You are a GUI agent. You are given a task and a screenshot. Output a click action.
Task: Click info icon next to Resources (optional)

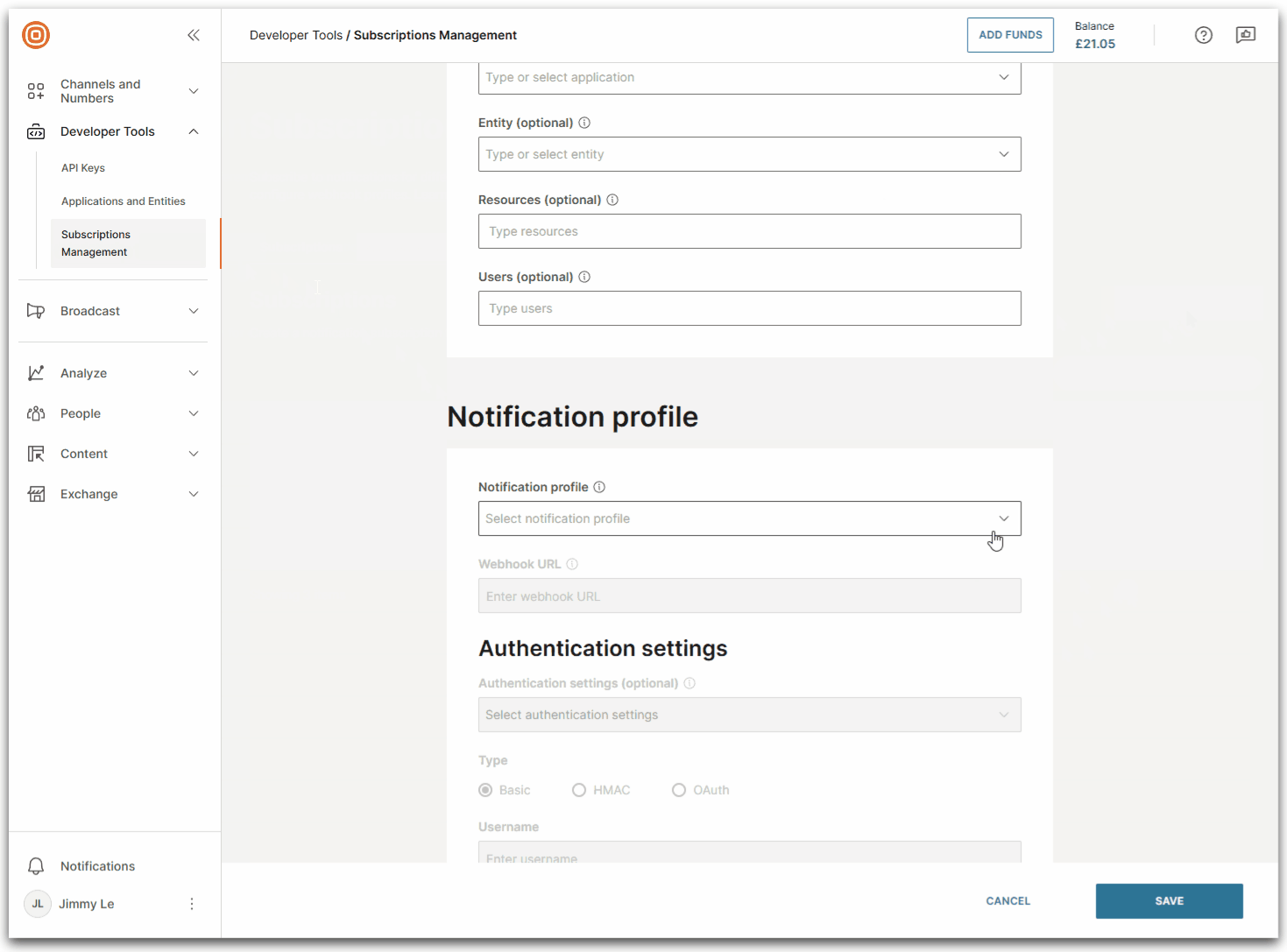click(612, 200)
